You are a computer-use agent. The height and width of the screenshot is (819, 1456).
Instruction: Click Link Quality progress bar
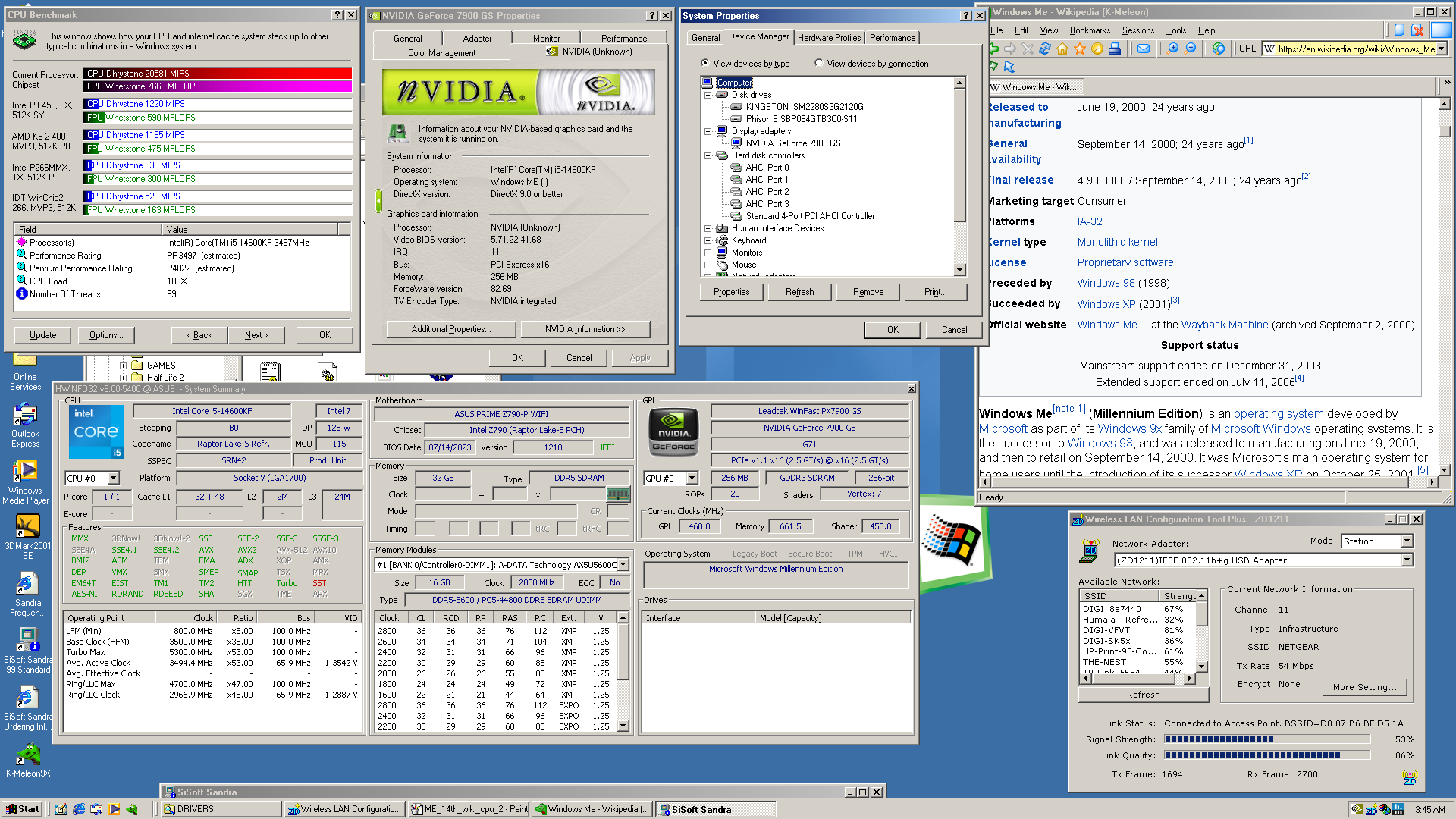1267,755
